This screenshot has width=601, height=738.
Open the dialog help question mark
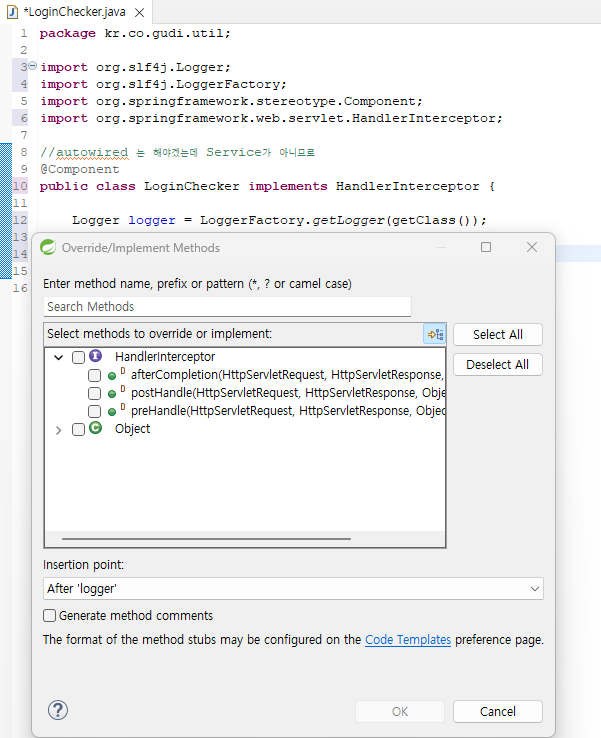[58, 710]
